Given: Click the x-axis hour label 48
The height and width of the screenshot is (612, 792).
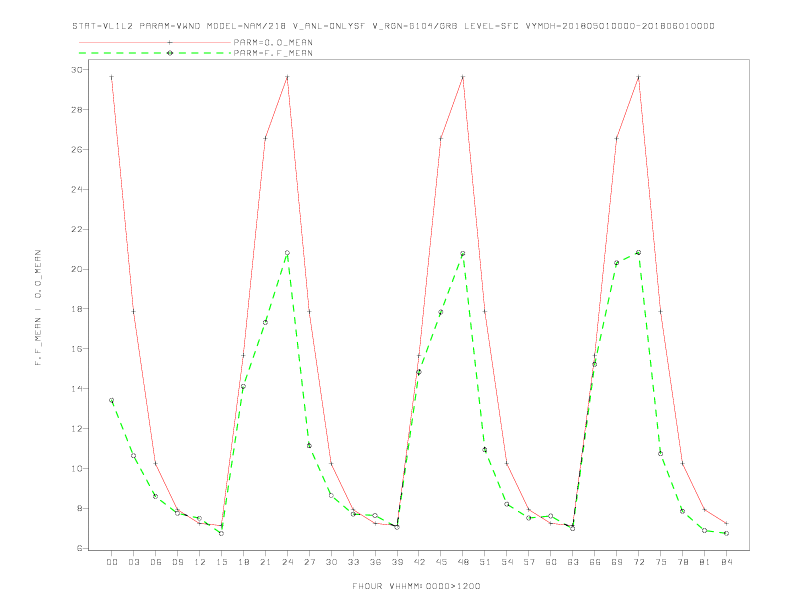Looking at the screenshot, I should [x=463, y=562].
